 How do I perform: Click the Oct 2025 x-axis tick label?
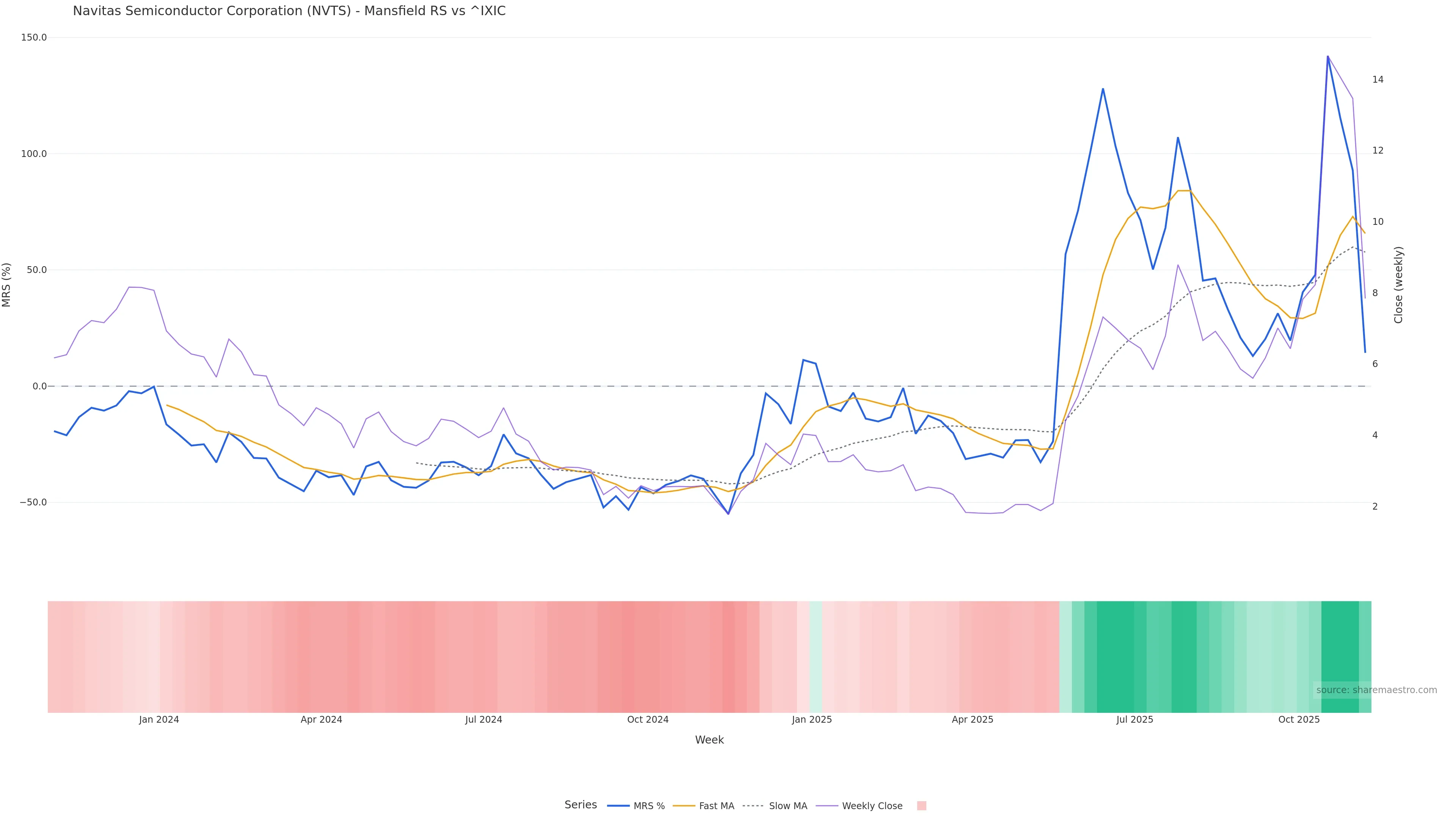click(x=1299, y=720)
